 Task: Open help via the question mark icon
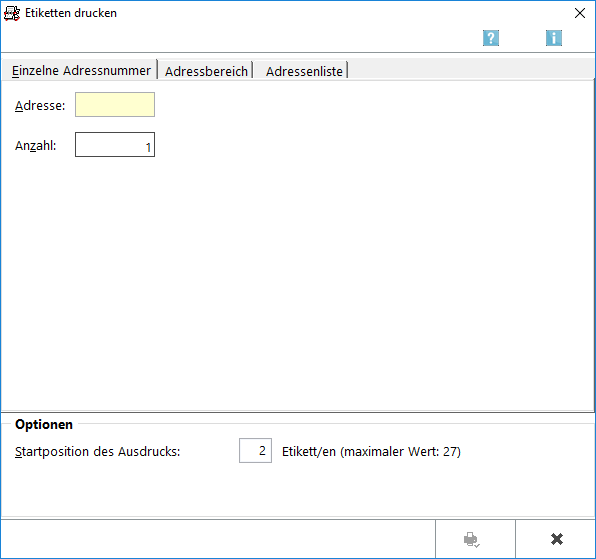(491, 38)
